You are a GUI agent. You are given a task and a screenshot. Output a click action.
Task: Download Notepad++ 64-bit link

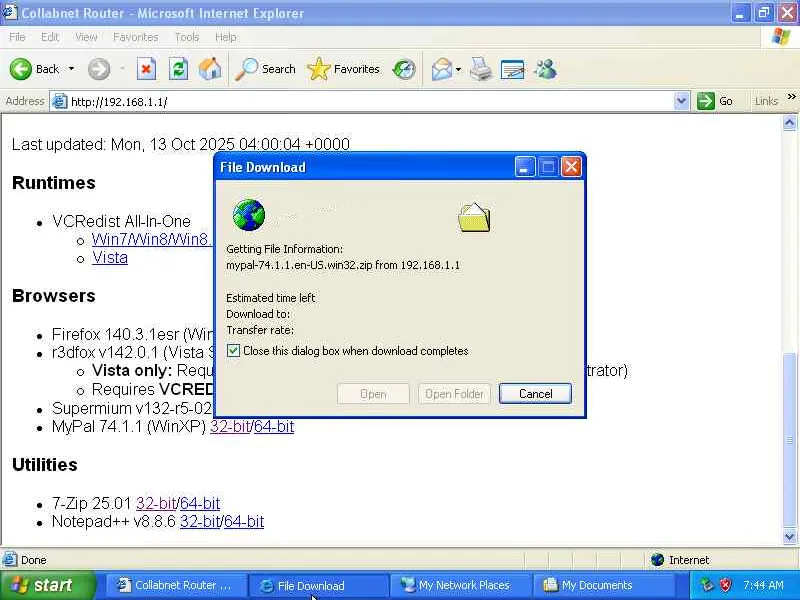(244, 521)
